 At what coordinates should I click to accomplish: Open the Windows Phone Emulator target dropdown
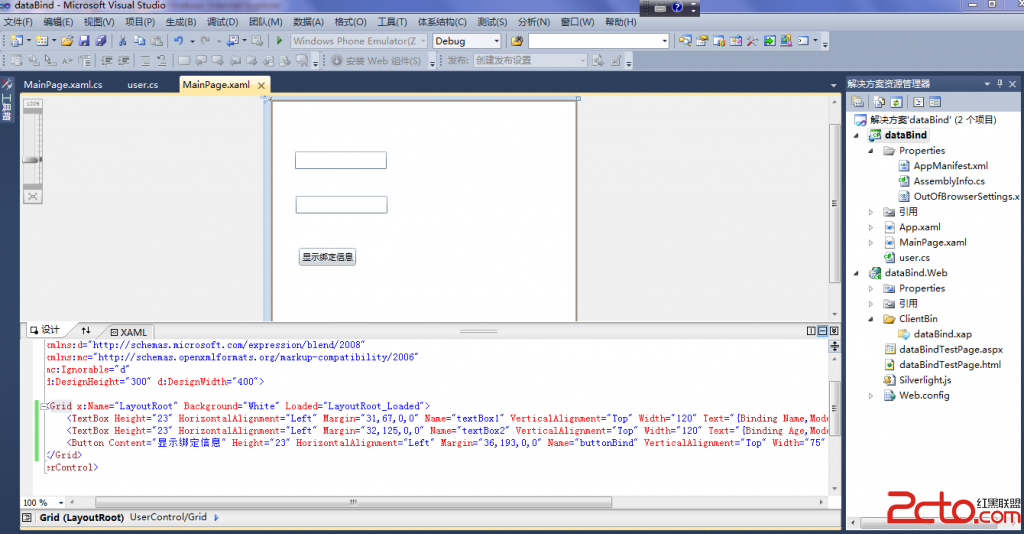pos(423,41)
